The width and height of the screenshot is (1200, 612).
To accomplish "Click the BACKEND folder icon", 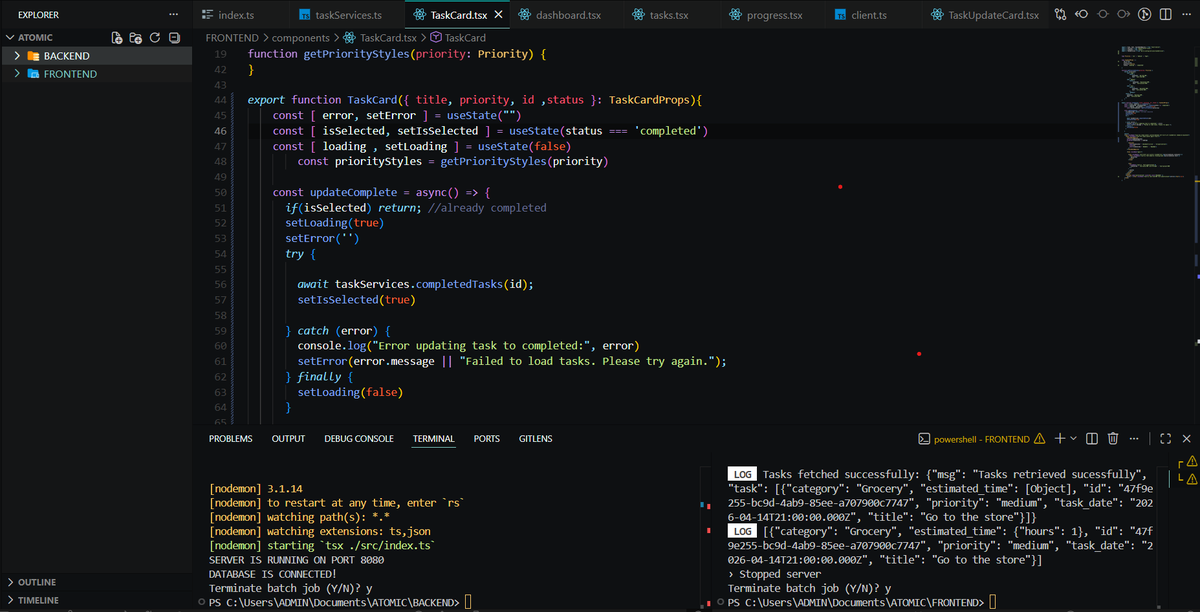I will point(34,56).
